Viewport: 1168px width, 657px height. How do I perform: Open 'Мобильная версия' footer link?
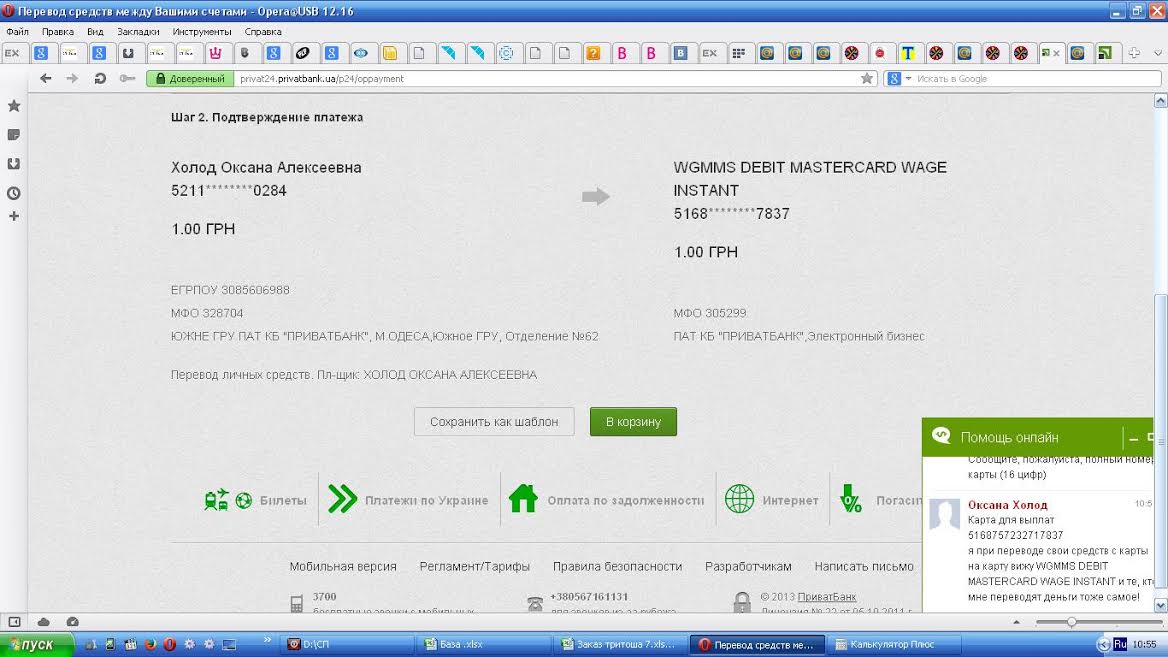point(343,566)
